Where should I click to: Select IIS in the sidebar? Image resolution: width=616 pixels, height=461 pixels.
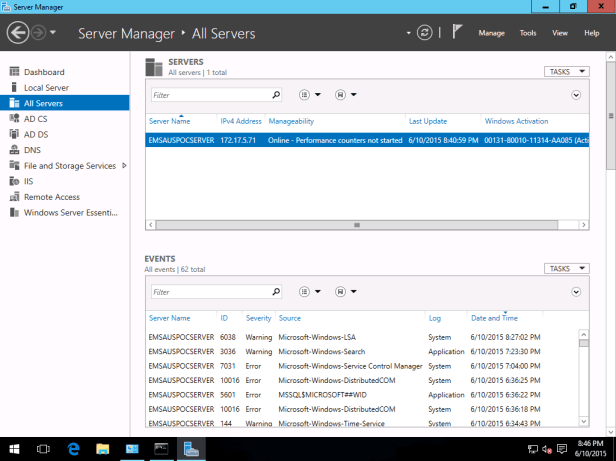pyautogui.click(x=30, y=181)
